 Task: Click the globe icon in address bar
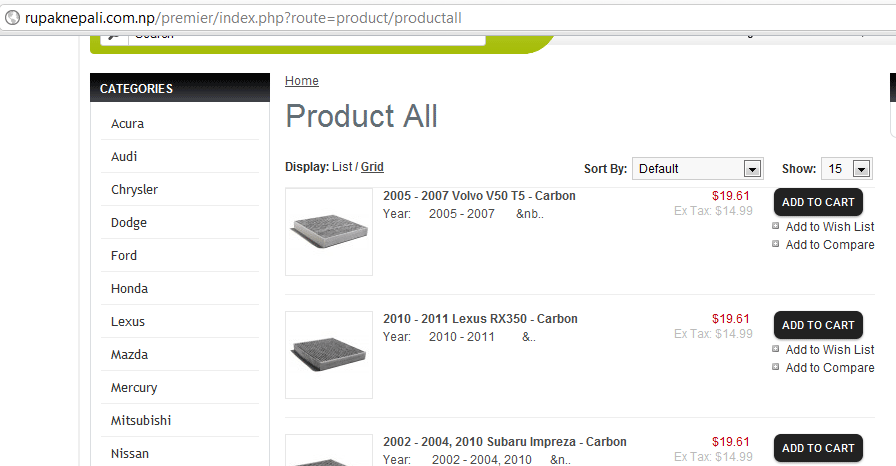[13, 18]
